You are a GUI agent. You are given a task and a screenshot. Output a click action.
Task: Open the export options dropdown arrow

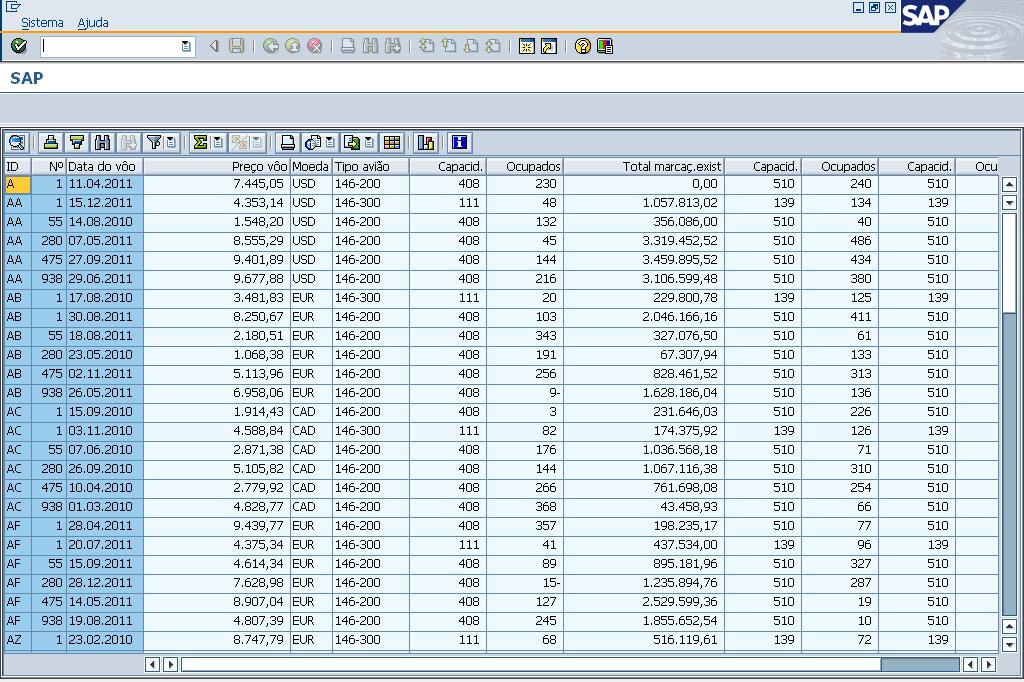point(369,143)
